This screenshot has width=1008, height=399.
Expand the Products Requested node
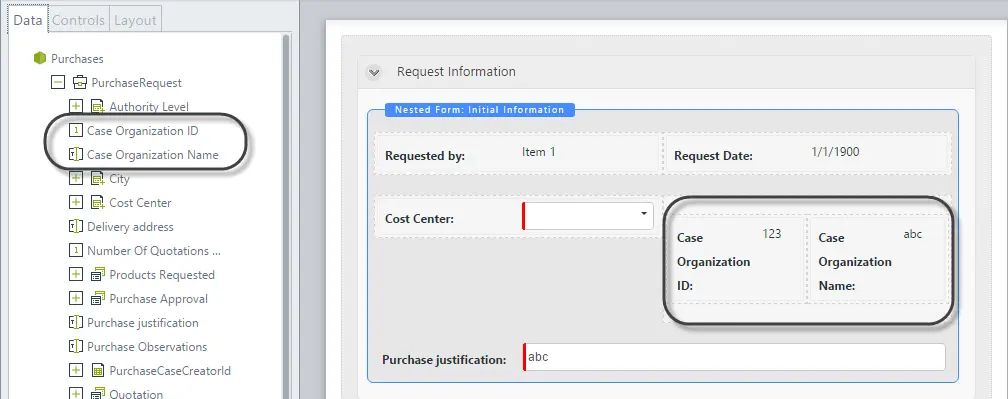[76, 274]
